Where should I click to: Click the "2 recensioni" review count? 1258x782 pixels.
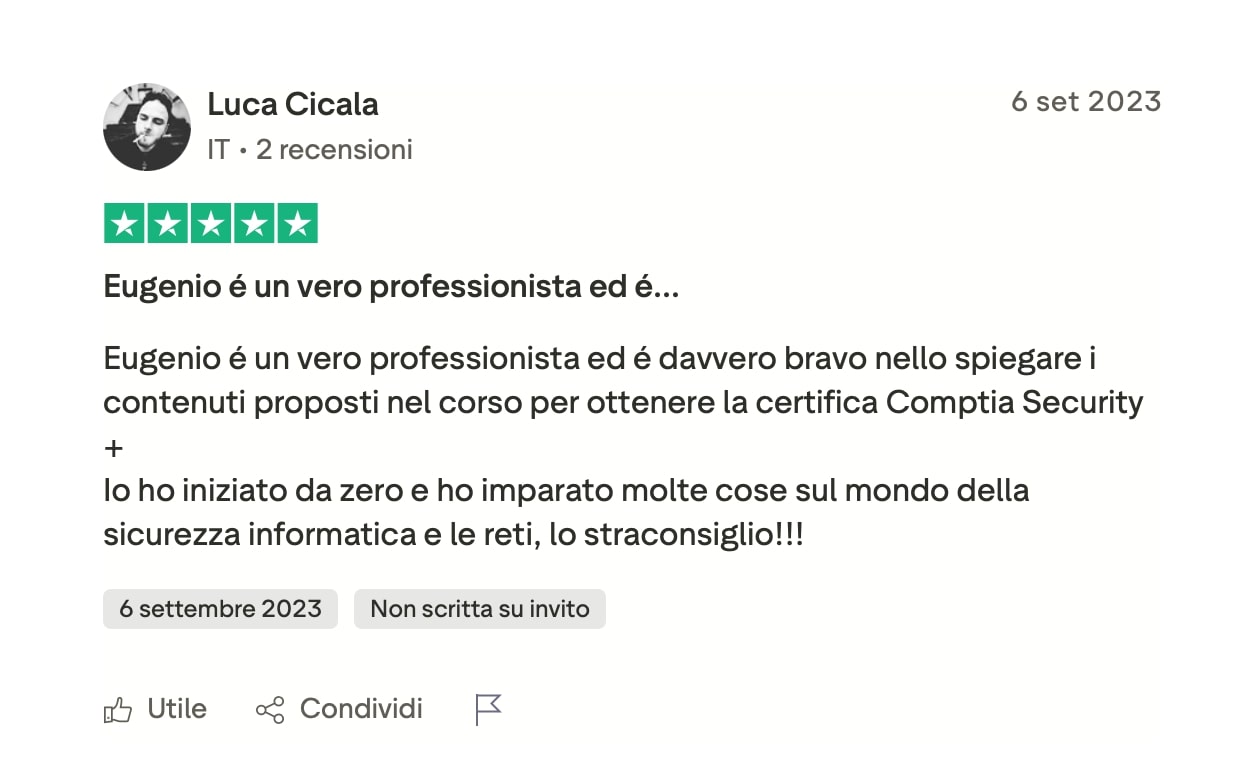334,150
